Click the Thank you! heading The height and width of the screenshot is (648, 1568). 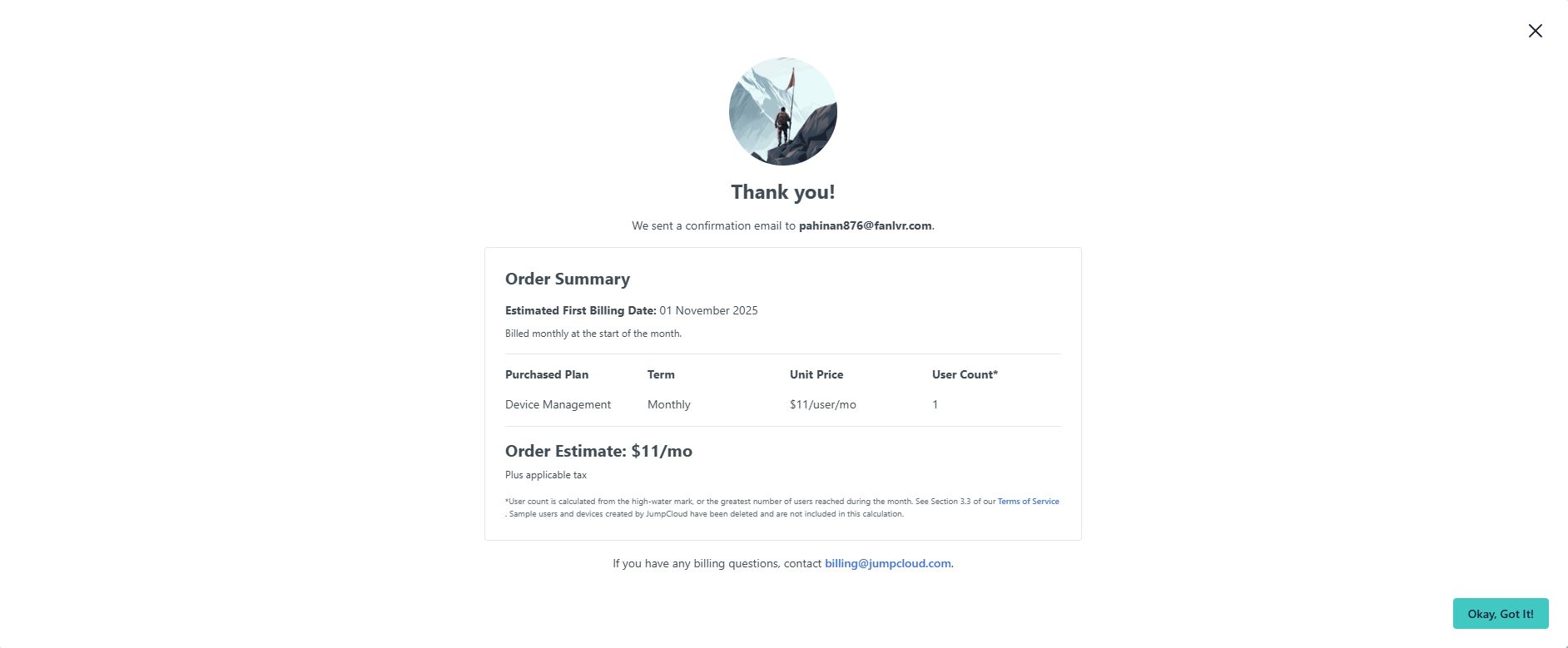pyautogui.click(x=783, y=192)
